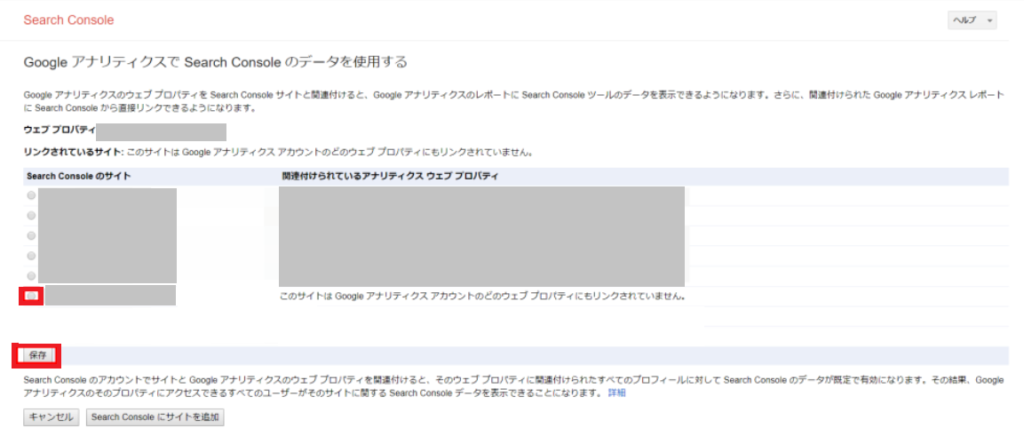This screenshot has width=1024, height=436.
Task: Click the Search Console のサイト column header
Action: [x=78, y=176]
